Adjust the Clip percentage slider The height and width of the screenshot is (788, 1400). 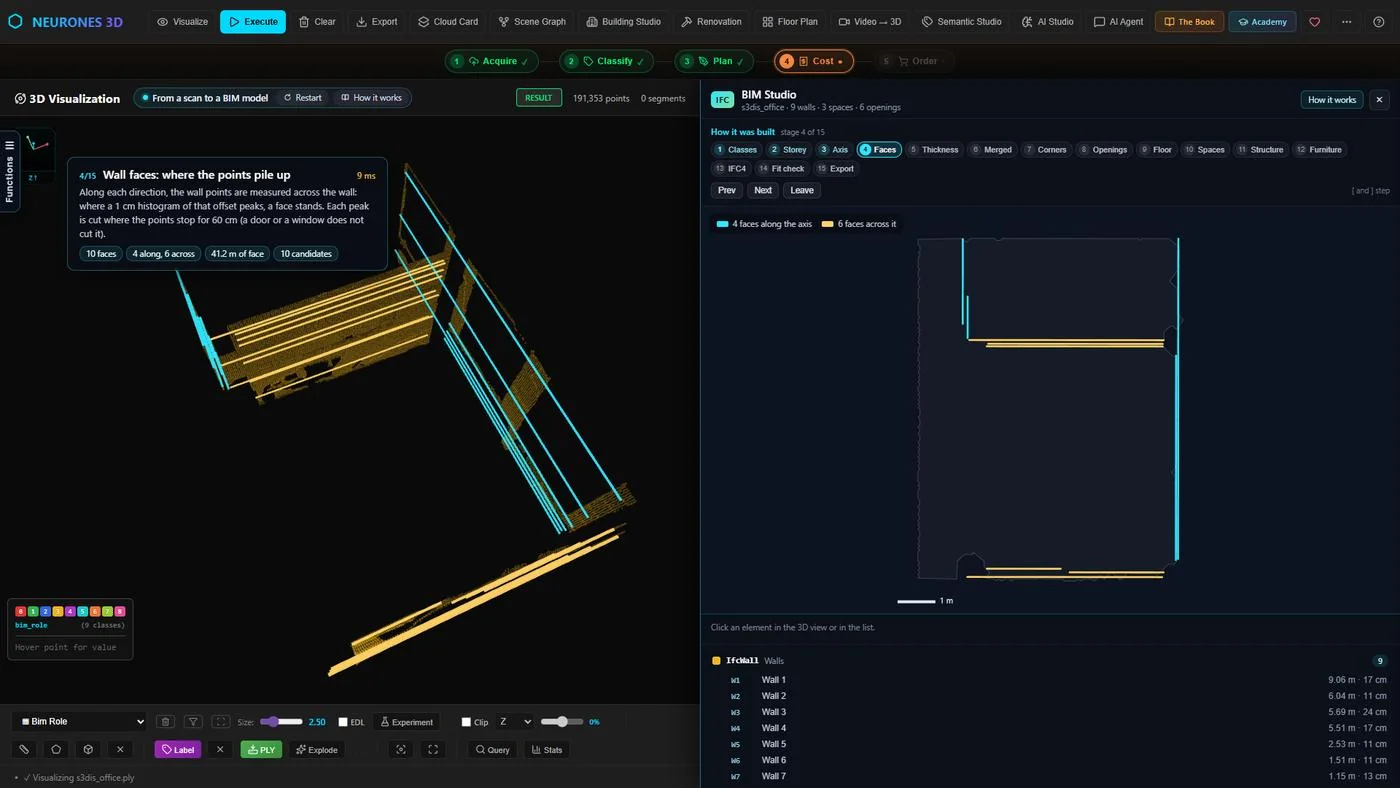coord(562,722)
